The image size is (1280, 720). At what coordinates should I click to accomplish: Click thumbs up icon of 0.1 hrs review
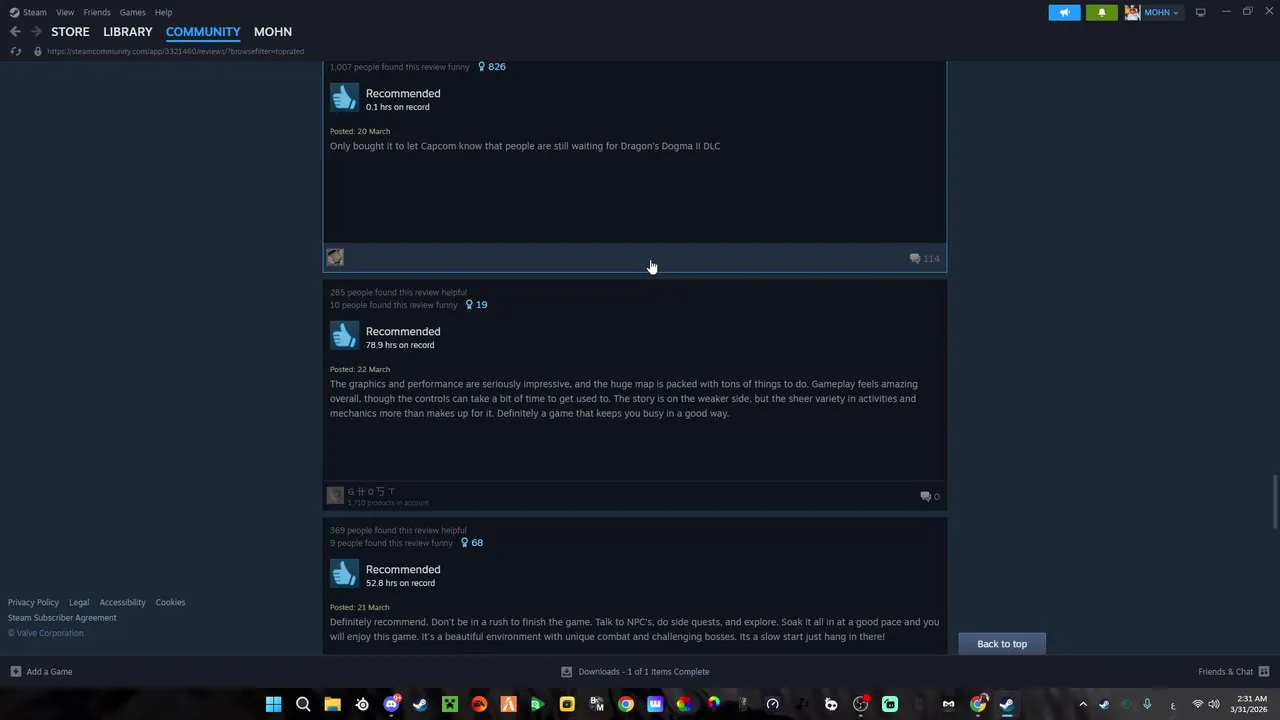click(344, 98)
